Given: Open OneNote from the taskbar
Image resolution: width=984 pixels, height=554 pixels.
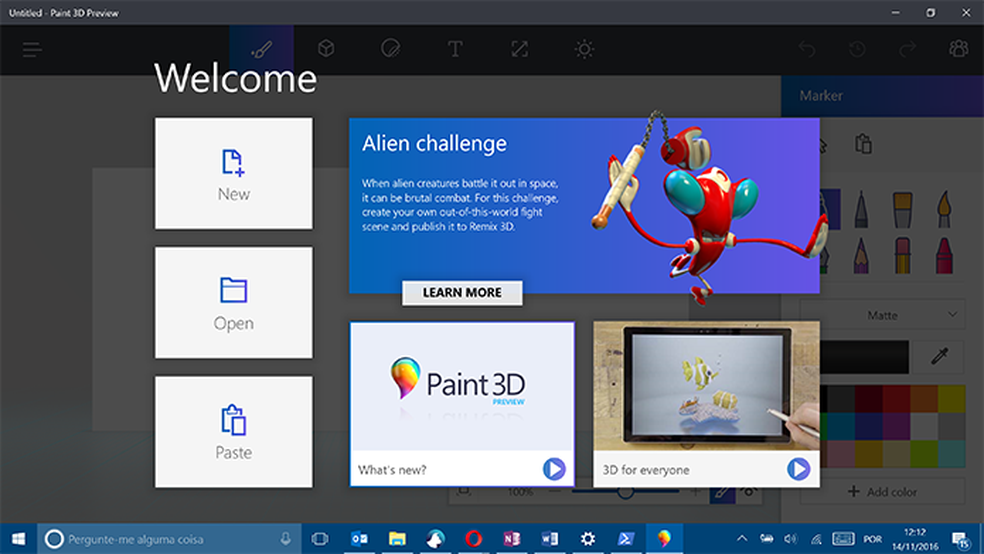Looking at the screenshot, I should tap(512, 538).
